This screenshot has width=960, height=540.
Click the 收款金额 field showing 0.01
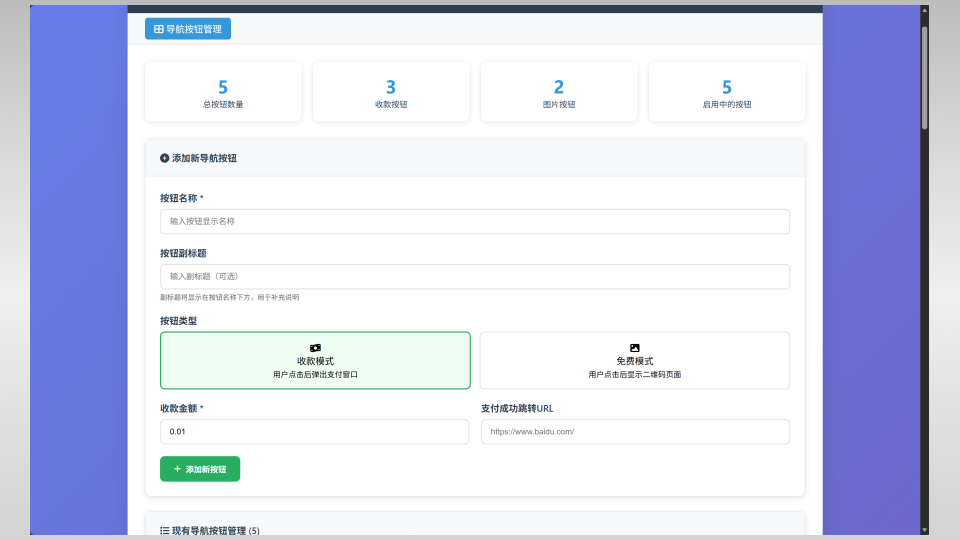pyautogui.click(x=314, y=432)
